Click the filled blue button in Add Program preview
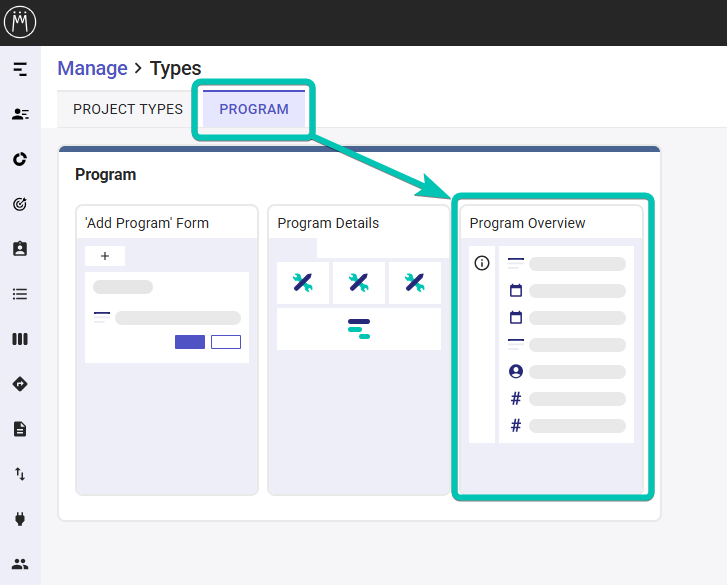Screen dimensions: 727x585 pos(190,342)
